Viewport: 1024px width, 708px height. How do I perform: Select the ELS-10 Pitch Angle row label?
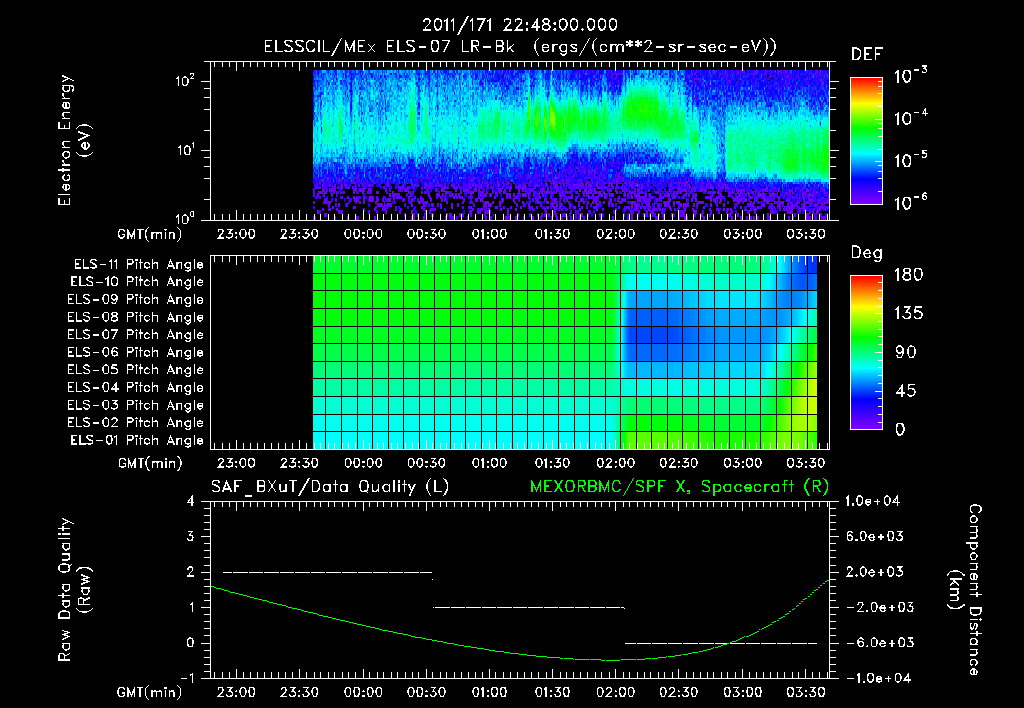click(137, 282)
